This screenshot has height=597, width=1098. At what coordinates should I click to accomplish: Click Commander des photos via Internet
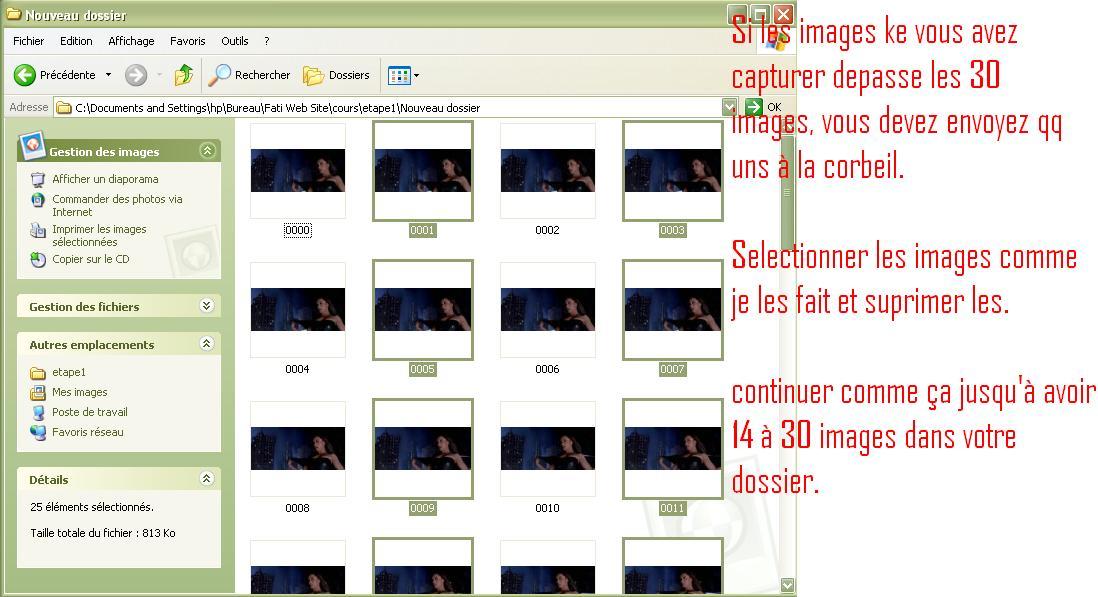117,205
